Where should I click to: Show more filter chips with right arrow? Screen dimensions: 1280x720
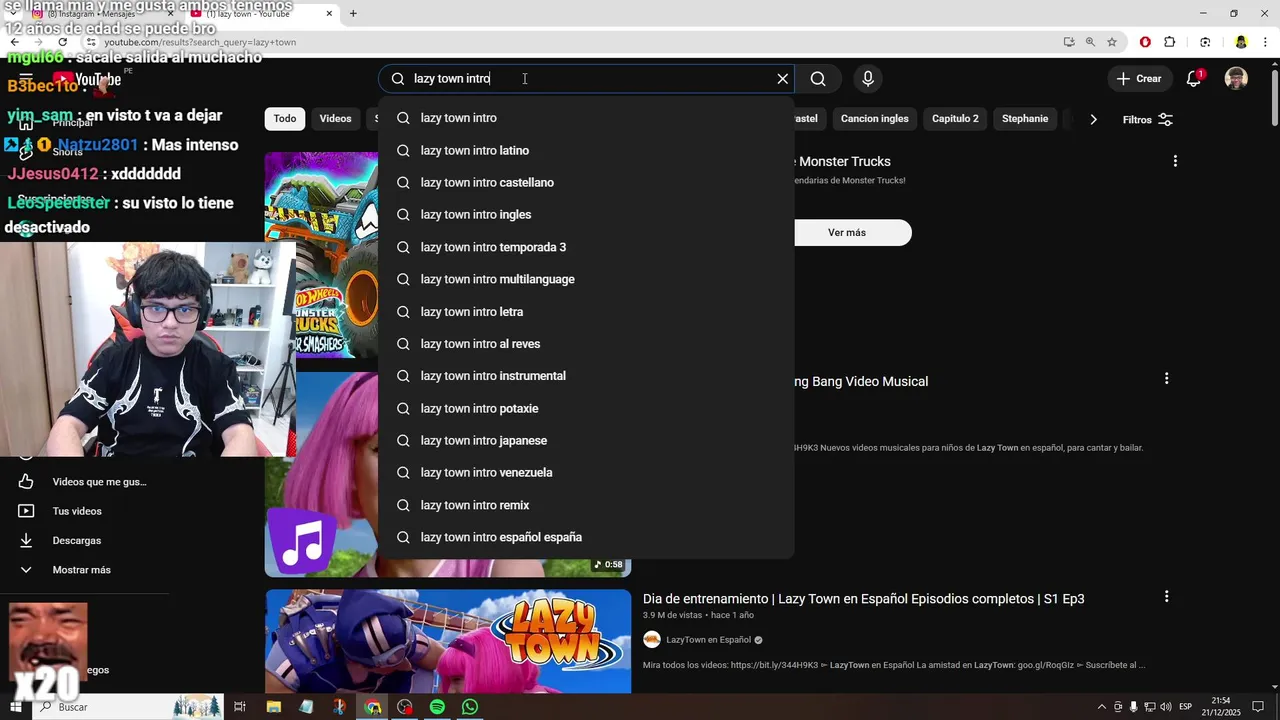pos(1093,119)
